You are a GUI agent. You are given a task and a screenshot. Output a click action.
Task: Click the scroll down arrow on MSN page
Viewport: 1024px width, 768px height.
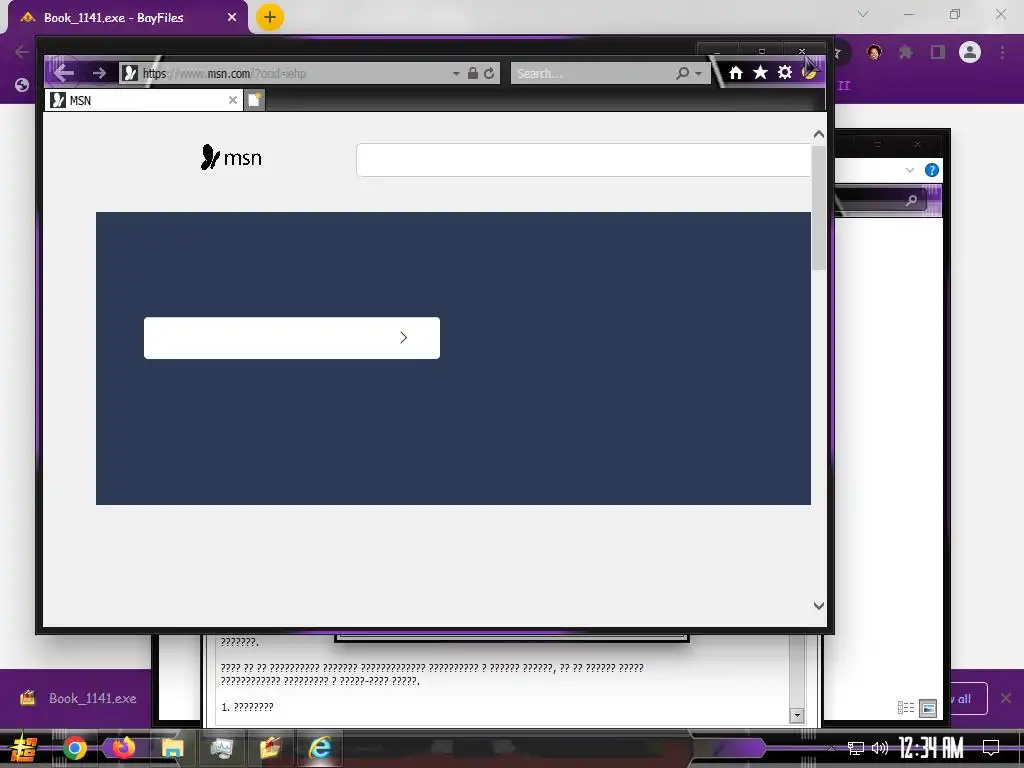pyautogui.click(x=818, y=605)
